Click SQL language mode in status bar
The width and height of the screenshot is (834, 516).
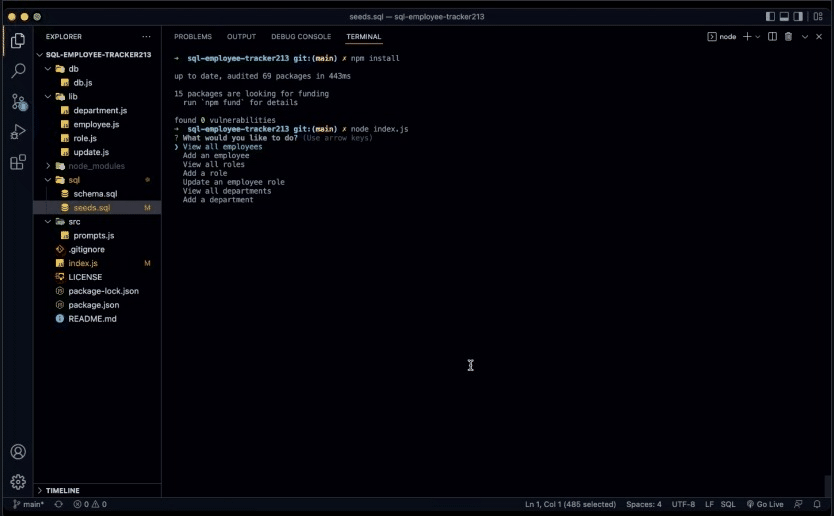point(728,504)
